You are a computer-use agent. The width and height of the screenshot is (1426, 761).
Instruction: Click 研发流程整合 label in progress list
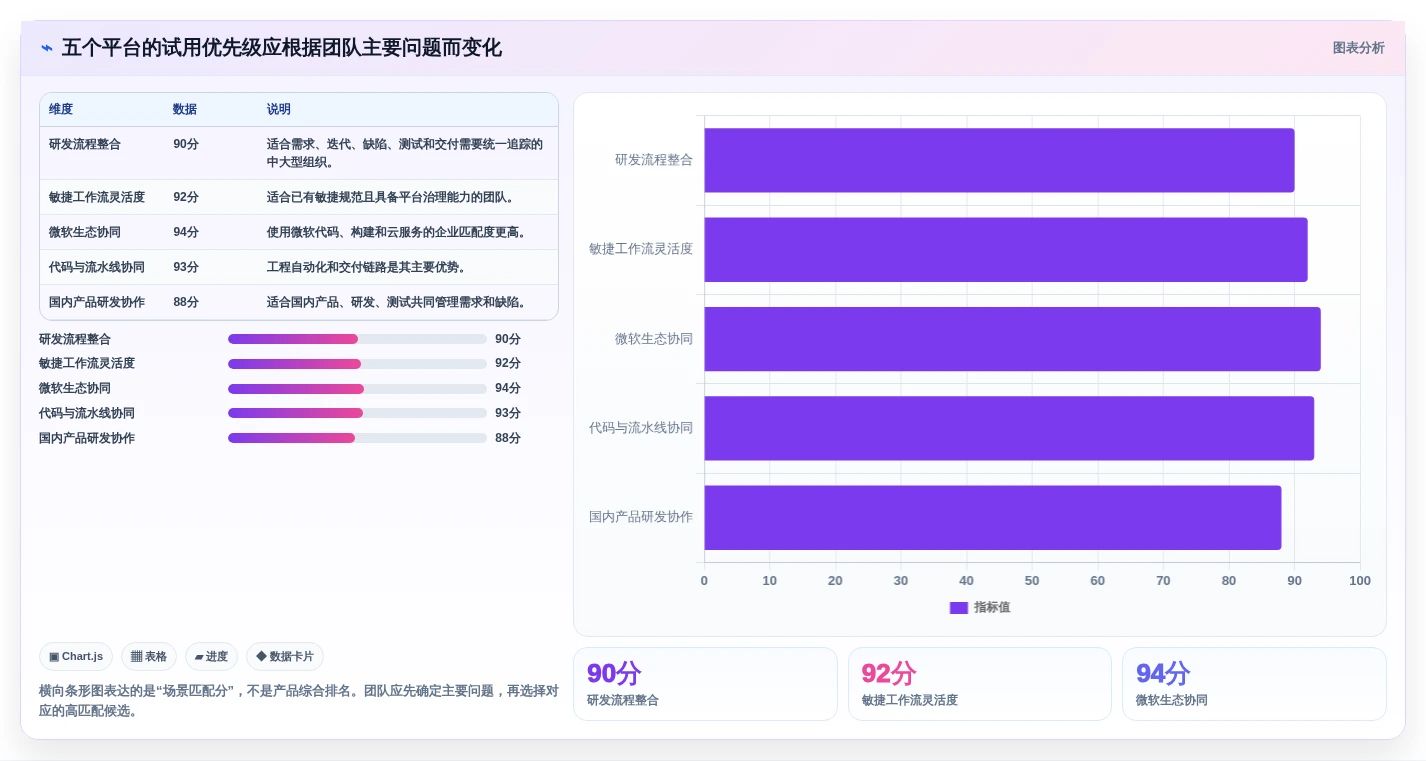click(75, 339)
